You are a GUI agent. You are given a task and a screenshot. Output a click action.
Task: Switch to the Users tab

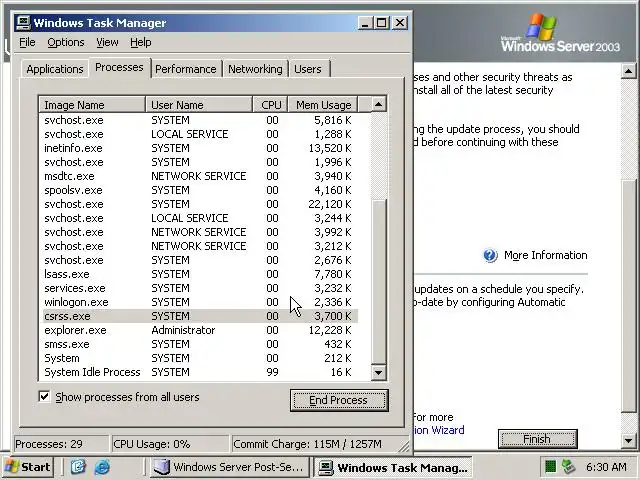pos(308,69)
